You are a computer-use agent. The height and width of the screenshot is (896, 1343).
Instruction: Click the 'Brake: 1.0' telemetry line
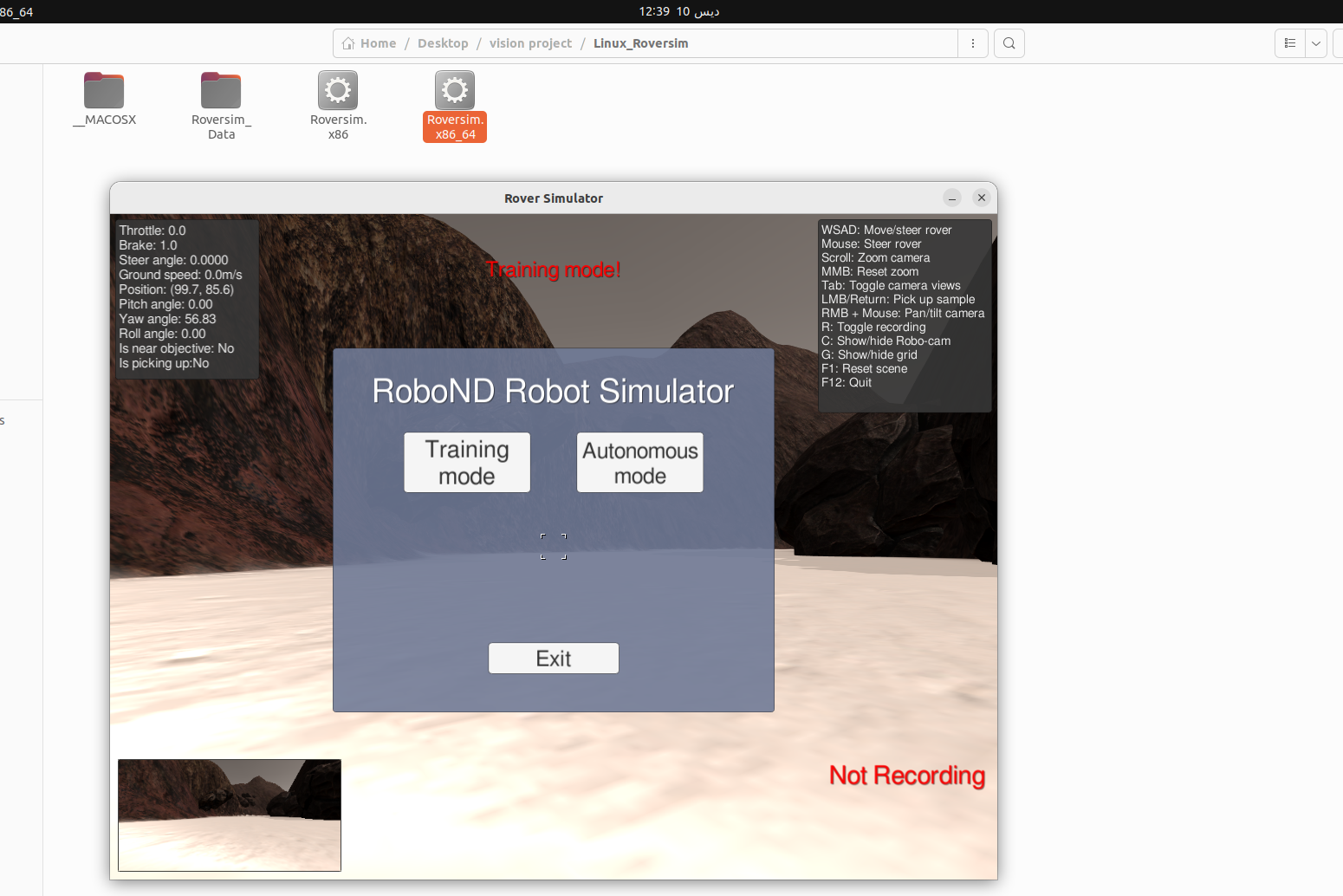148,245
